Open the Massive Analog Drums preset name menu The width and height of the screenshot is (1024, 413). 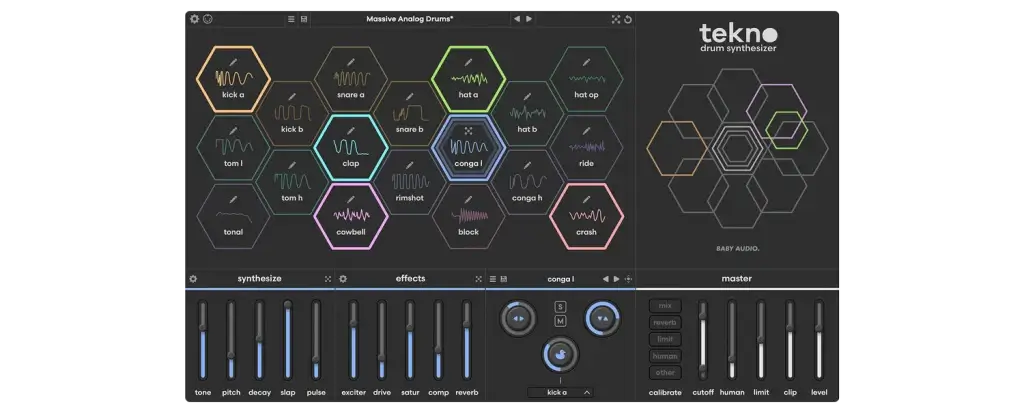409,19
